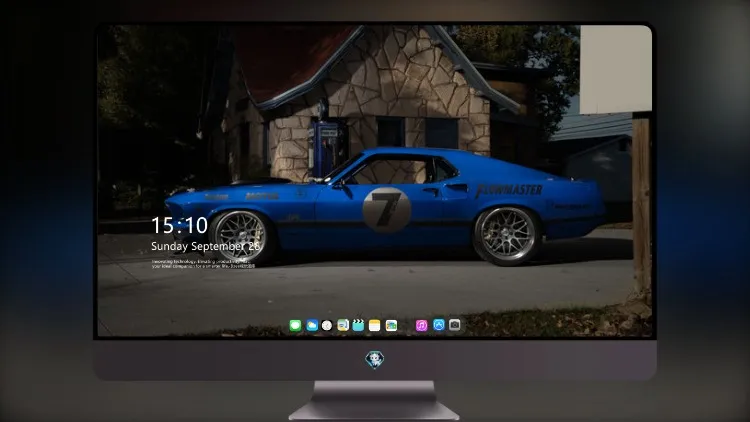Click the white signboard on the desktop wallpaper

616,70
